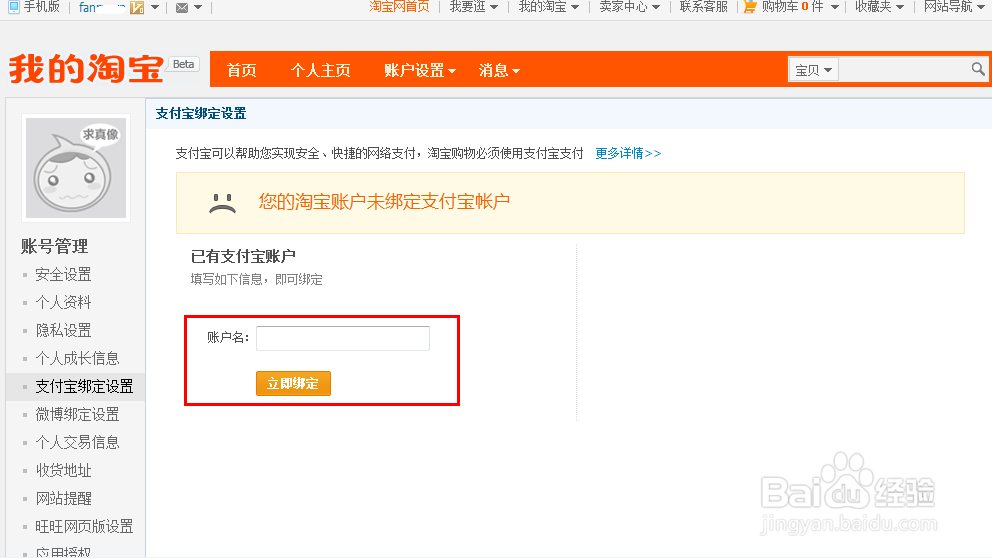Open the top 我的淘宝 dropdown
The width and height of the screenshot is (992, 558).
click(549, 7)
